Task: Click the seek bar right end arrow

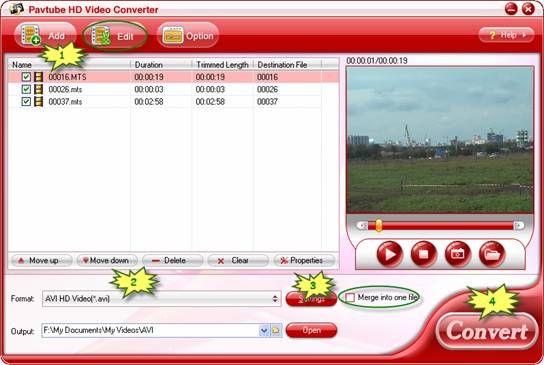Action: [519, 226]
